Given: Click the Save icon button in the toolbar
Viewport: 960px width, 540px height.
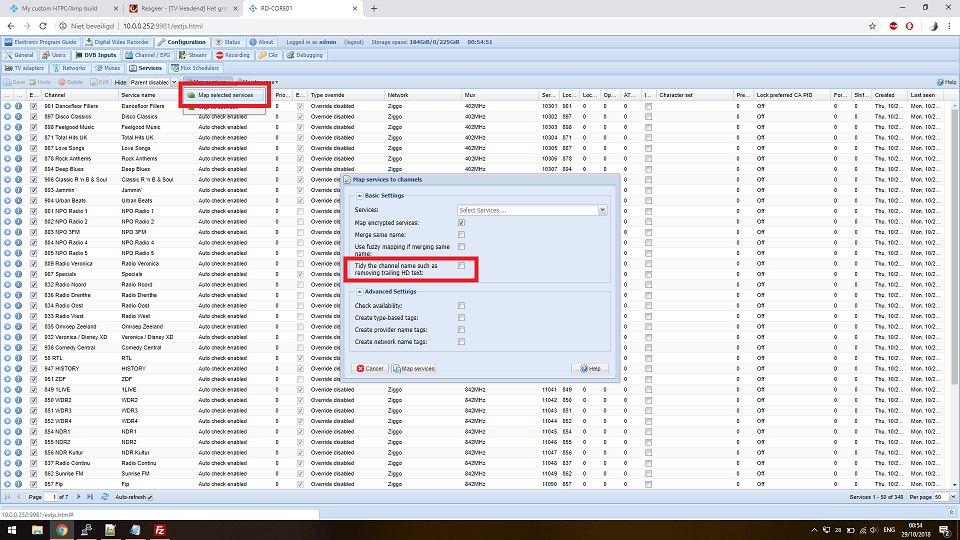Looking at the screenshot, I should [x=15, y=82].
